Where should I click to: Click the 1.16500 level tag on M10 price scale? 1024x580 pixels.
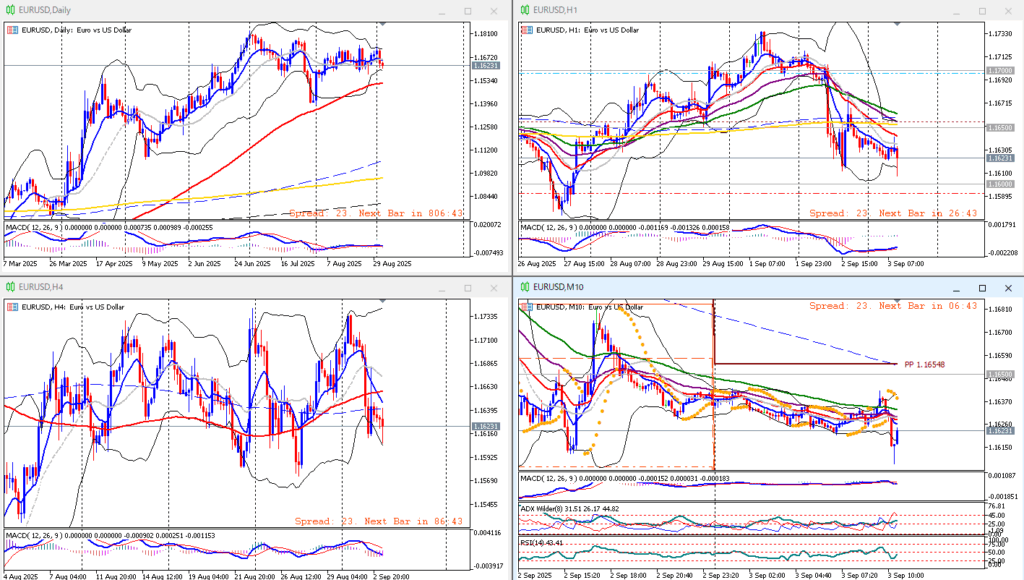click(x=1000, y=376)
